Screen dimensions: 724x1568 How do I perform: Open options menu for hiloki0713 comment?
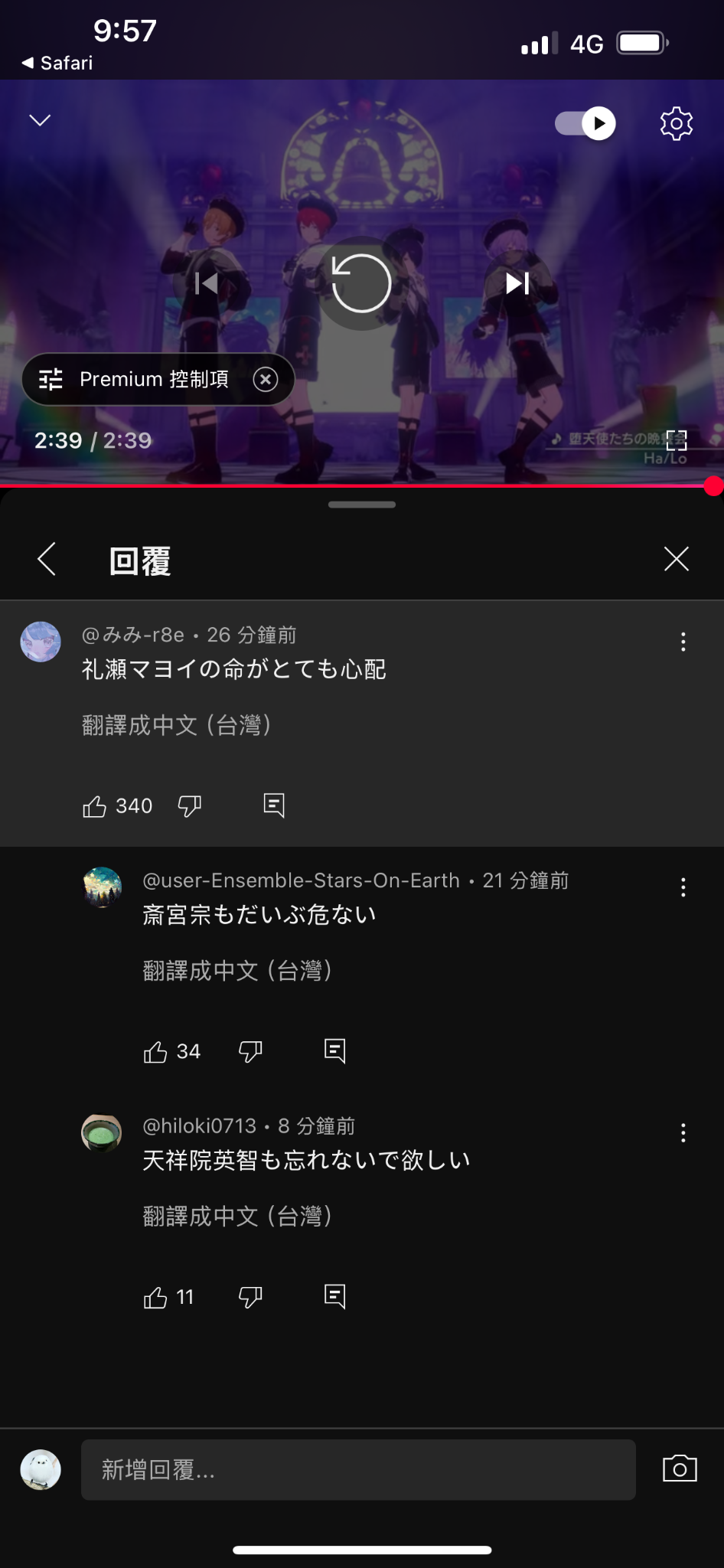pyautogui.click(x=683, y=1133)
